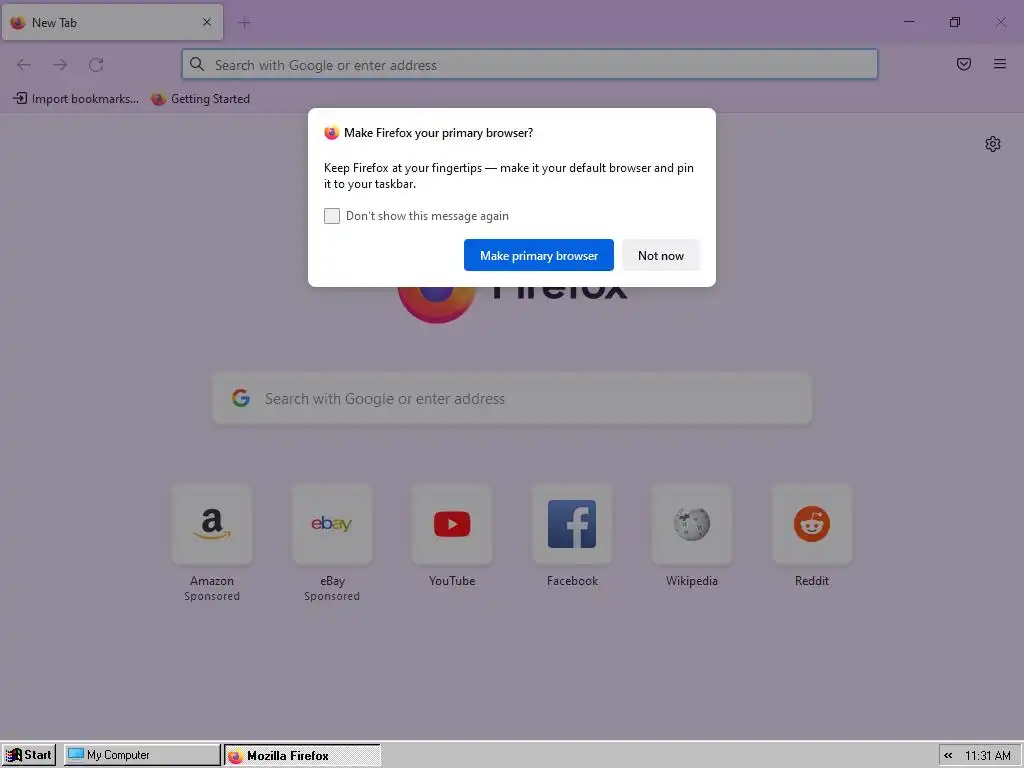Open new tab personalize gear icon
Viewport: 1024px width, 768px height.
pos(993,144)
